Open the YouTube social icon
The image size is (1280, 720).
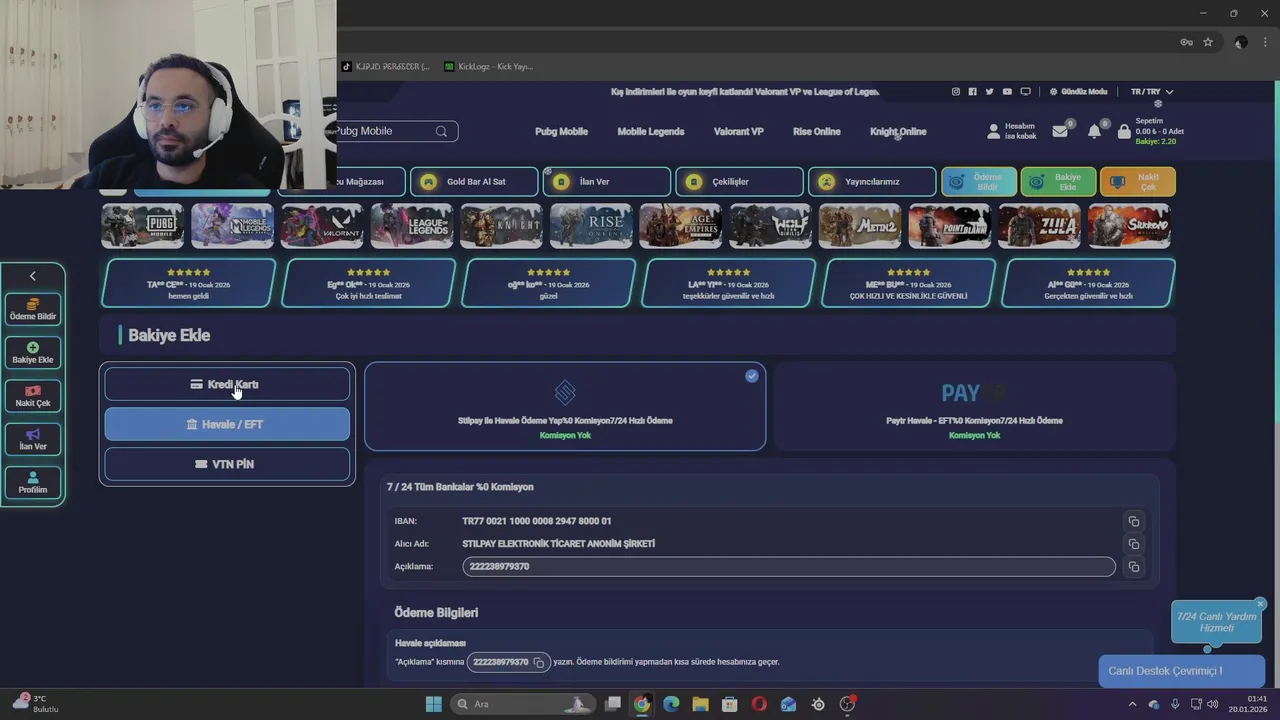tap(1007, 92)
